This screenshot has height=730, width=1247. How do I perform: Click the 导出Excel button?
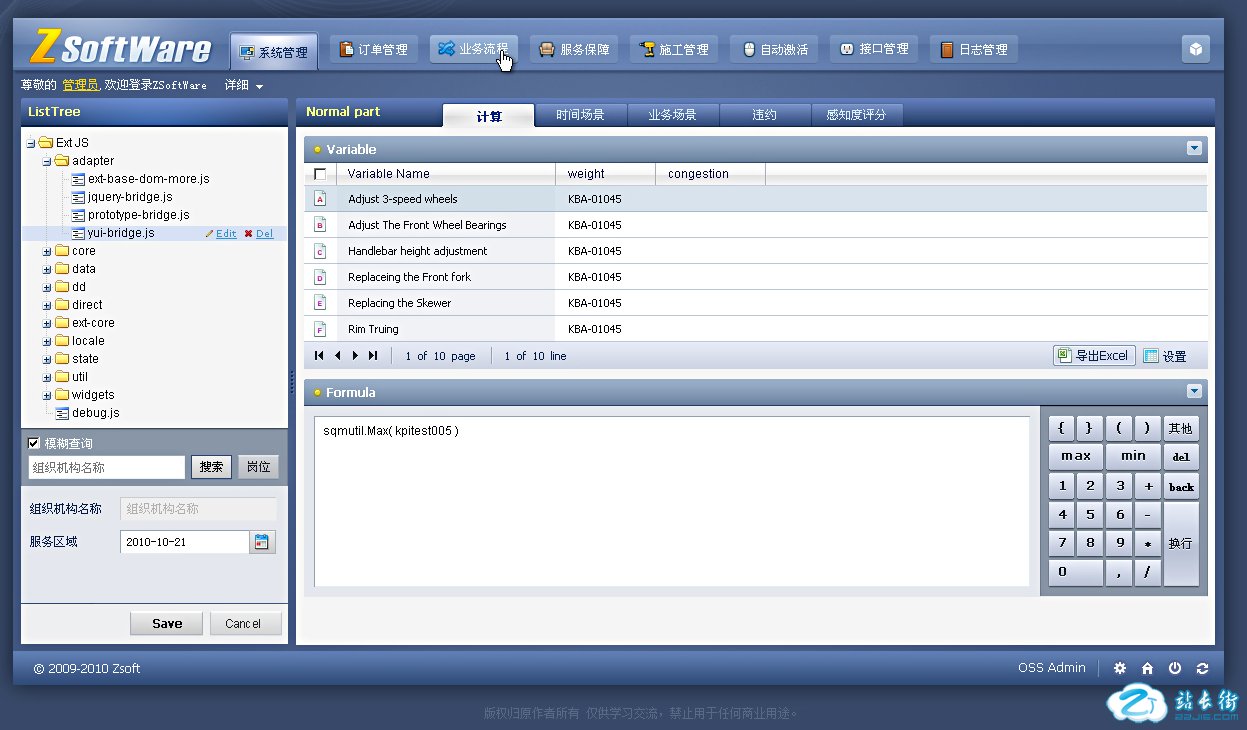click(1094, 355)
